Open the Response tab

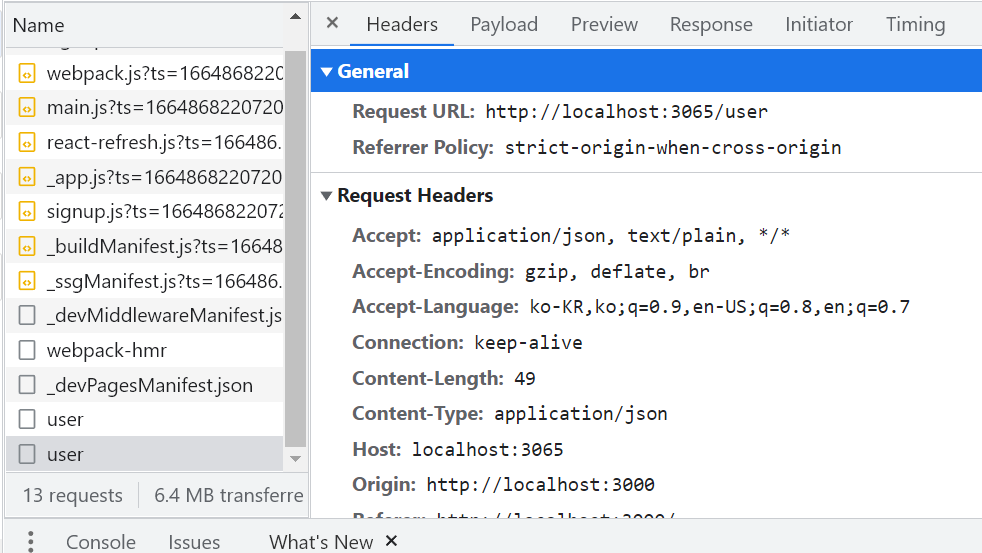[711, 25]
